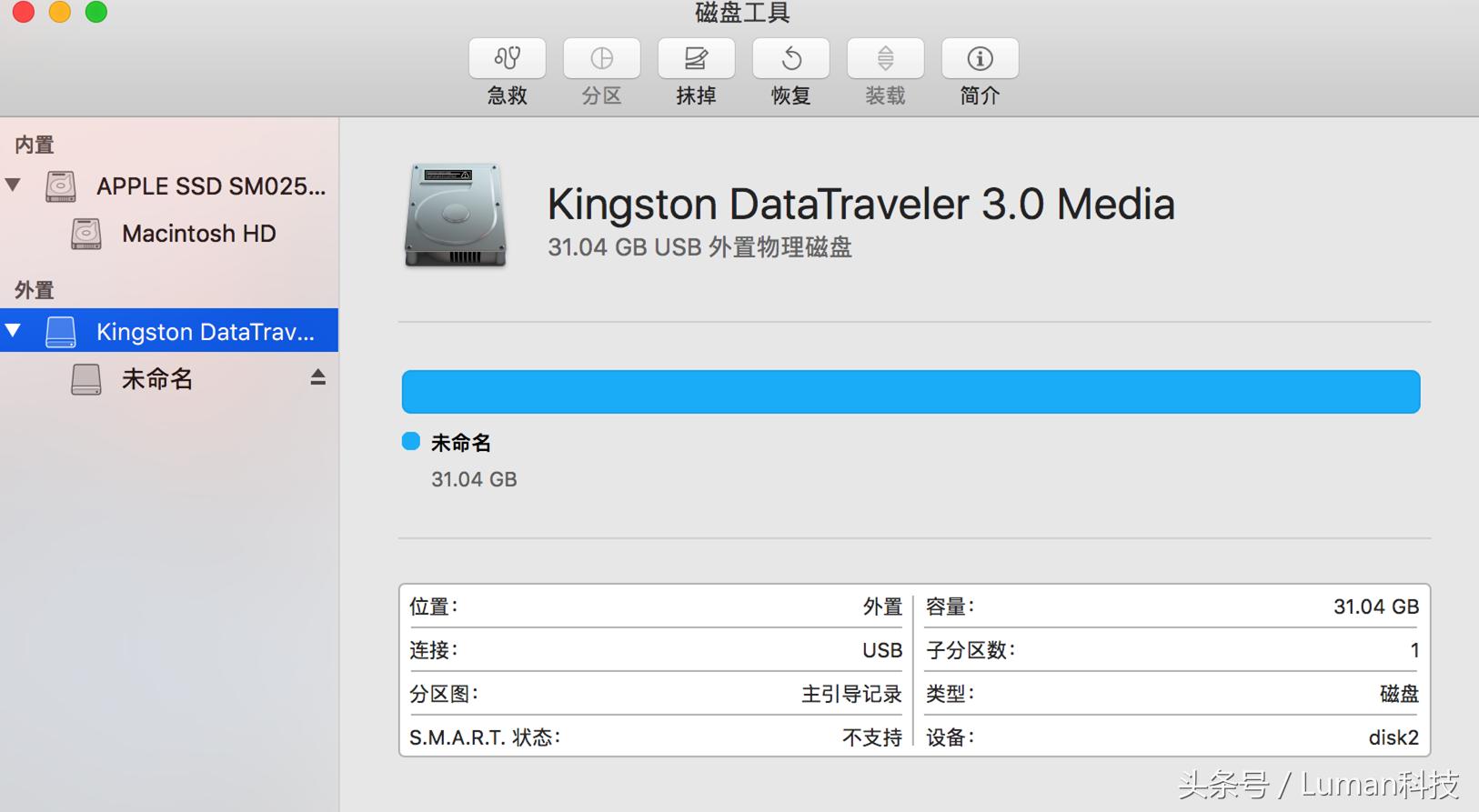Image resolution: width=1479 pixels, height=812 pixels.
Task: Click the 磁盘工具 window title
Action: click(742, 13)
